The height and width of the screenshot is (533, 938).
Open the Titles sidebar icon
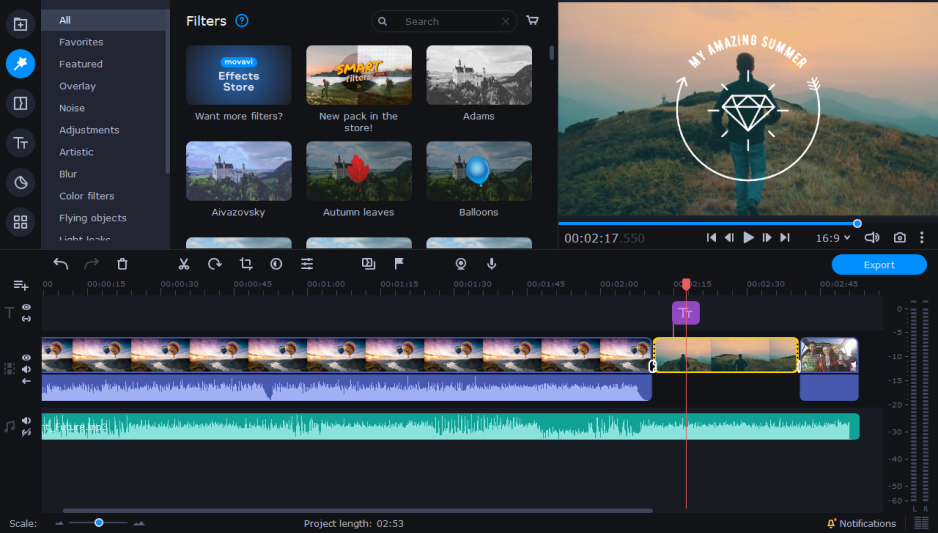click(x=20, y=143)
